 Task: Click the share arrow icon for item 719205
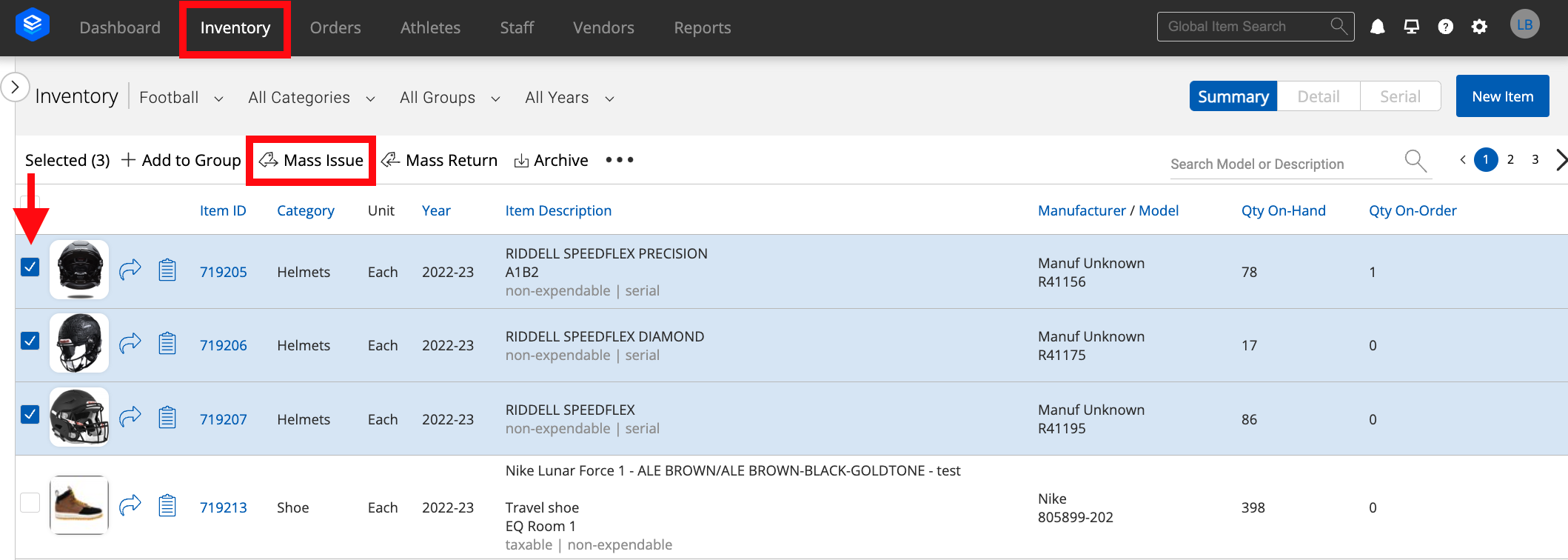click(130, 270)
